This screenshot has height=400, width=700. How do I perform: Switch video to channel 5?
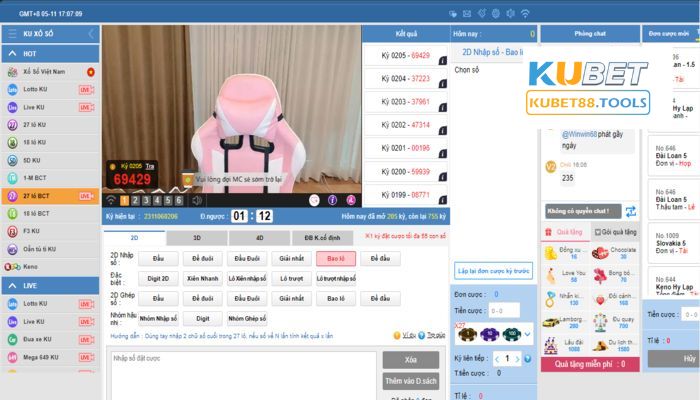point(168,200)
